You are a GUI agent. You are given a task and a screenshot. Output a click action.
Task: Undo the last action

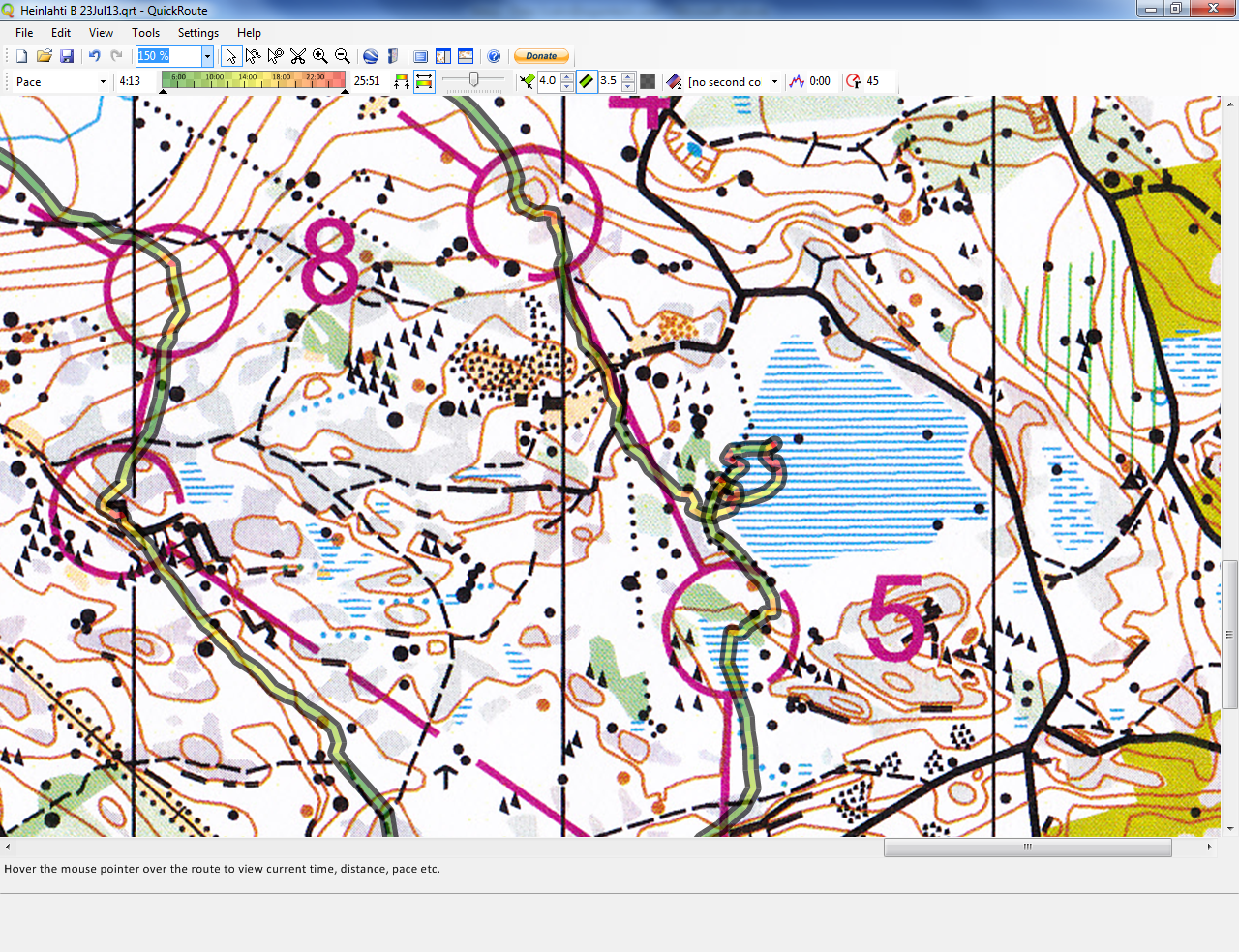(x=95, y=56)
